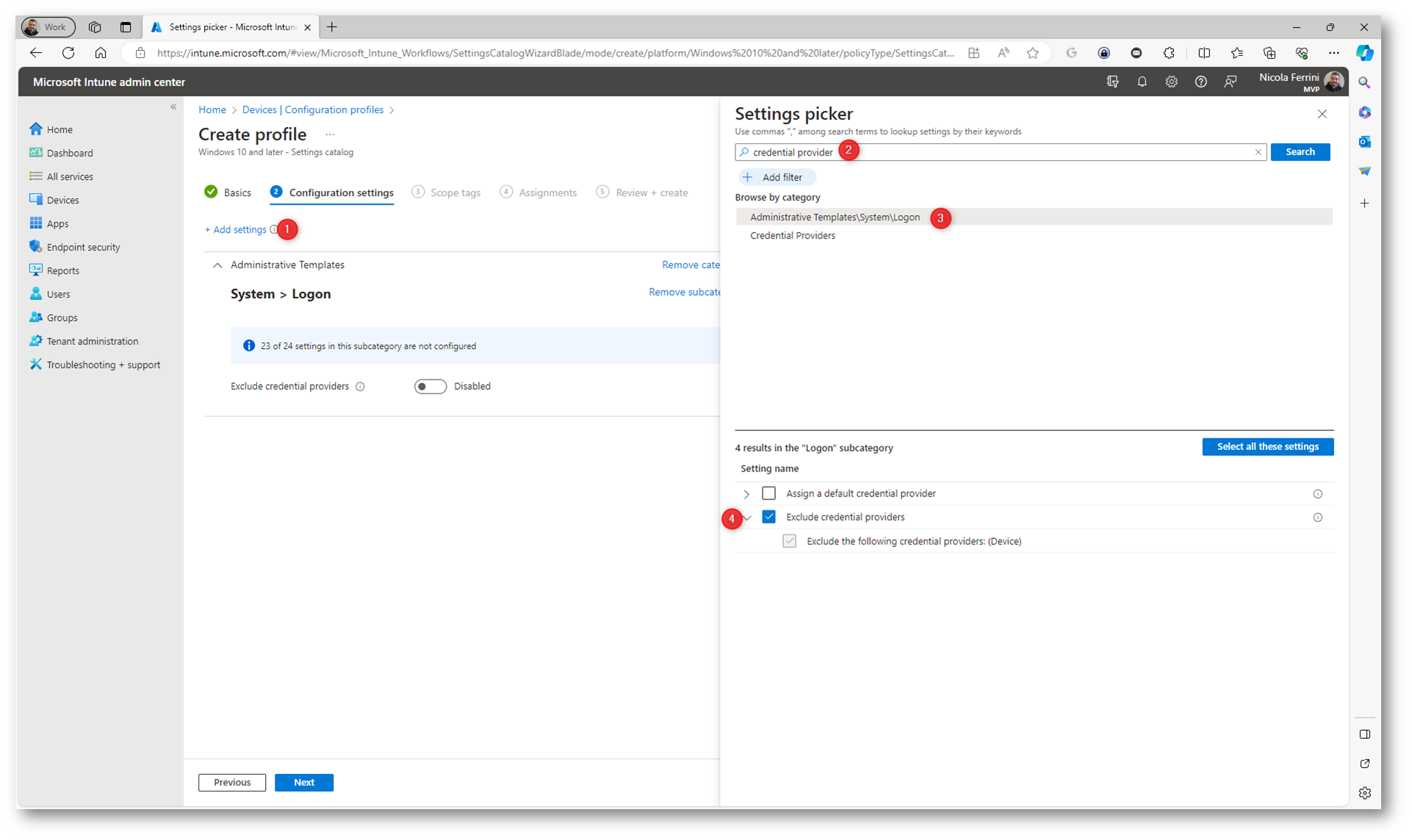This screenshot has height=840, width=1412.
Task: Open Home in the left navigation
Action: [x=59, y=129]
